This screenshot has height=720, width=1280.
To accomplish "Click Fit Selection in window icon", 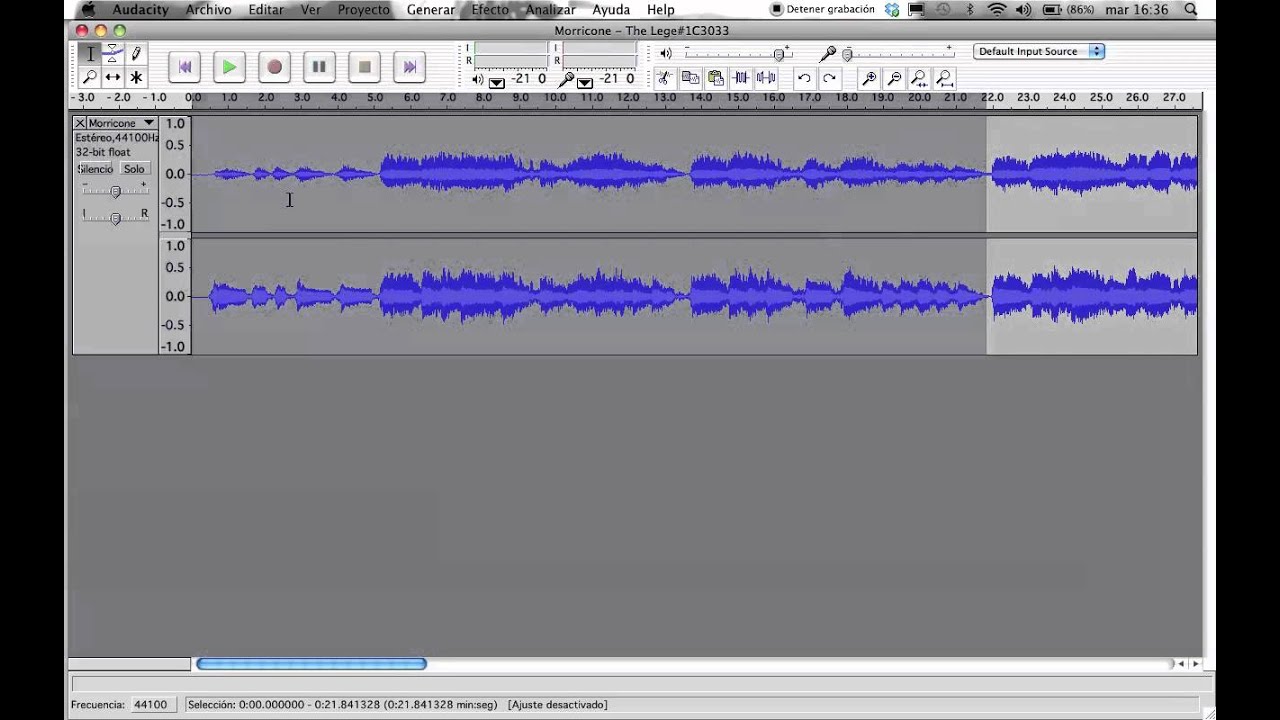I will click(x=919, y=78).
